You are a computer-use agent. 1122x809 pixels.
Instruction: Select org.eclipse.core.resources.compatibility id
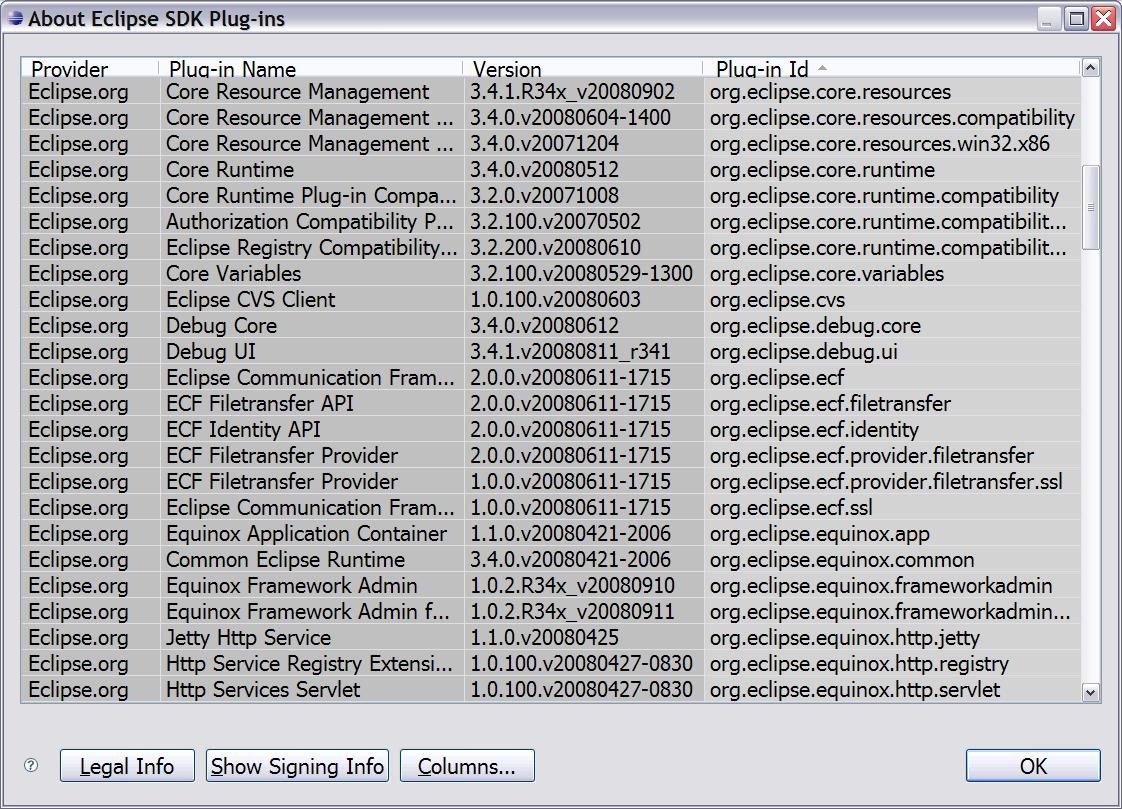point(892,118)
